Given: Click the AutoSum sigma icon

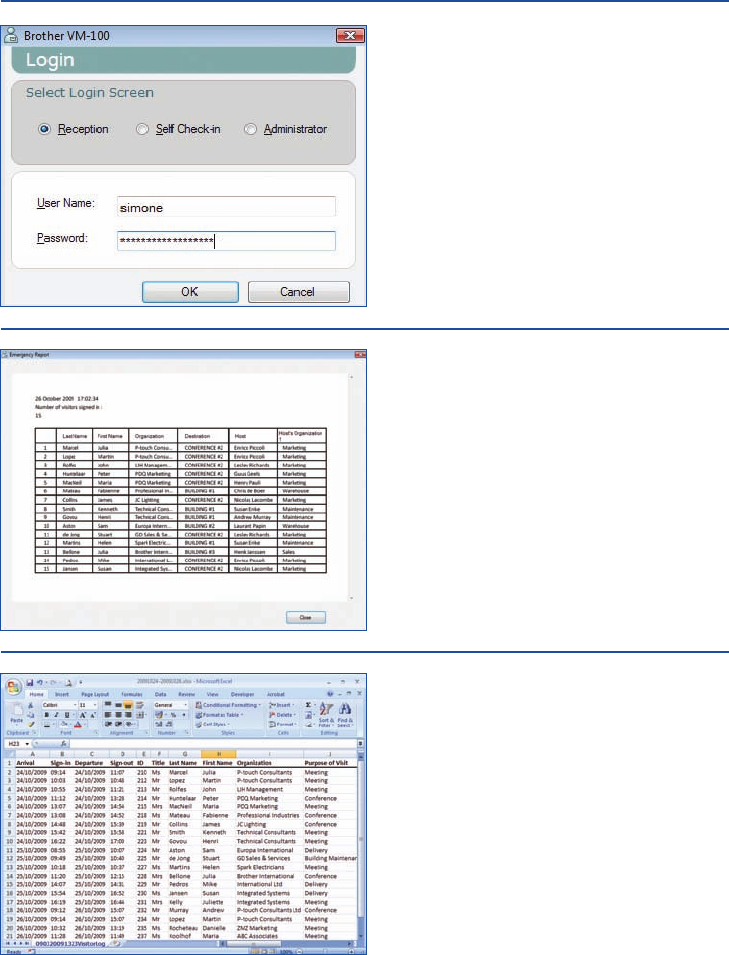Looking at the screenshot, I should click(308, 705).
